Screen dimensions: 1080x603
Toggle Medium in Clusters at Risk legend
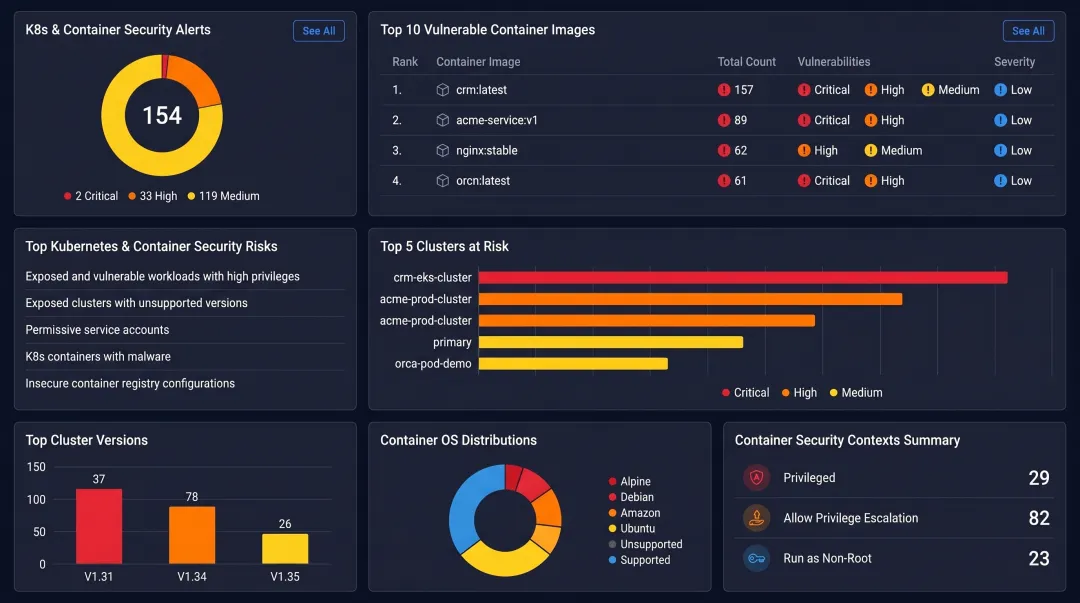click(856, 393)
